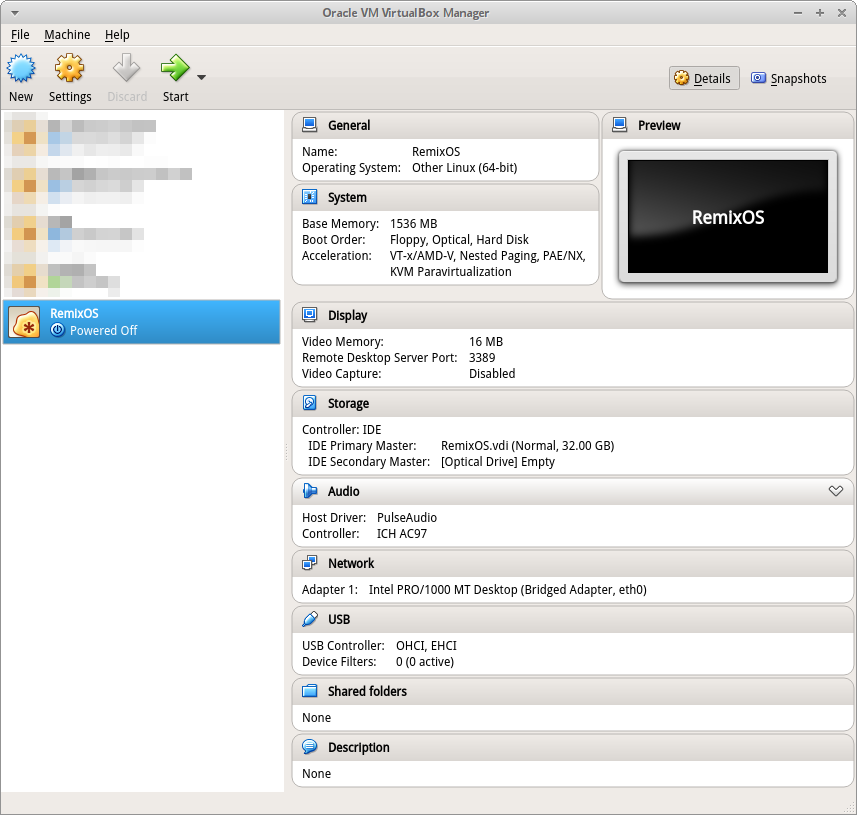Screen dimensions: 857x815
Task: Collapse the Audio section with its chevron
Action: [836, 491]
